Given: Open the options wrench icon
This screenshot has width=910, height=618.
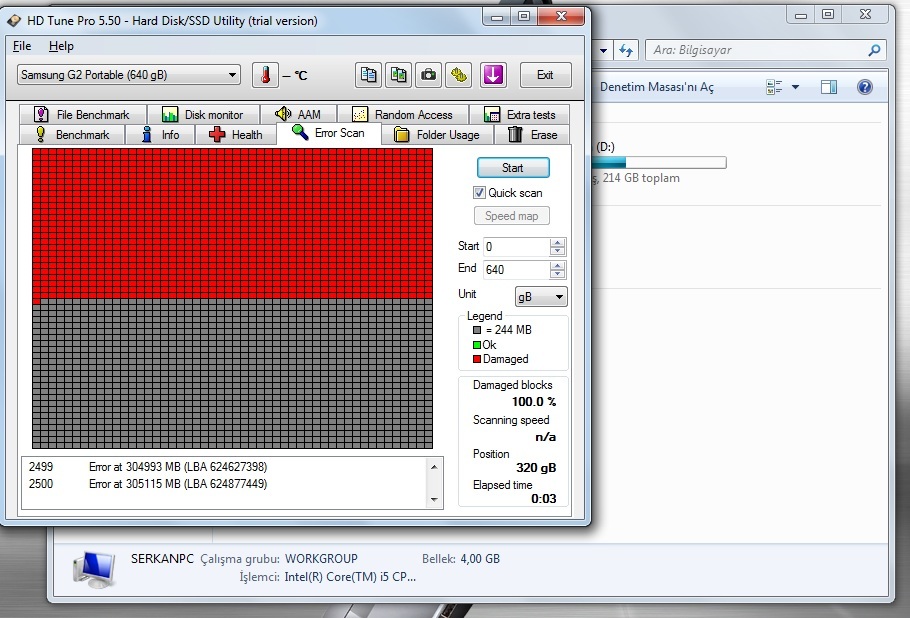Looking at the screenshot, I should point(458,75).
